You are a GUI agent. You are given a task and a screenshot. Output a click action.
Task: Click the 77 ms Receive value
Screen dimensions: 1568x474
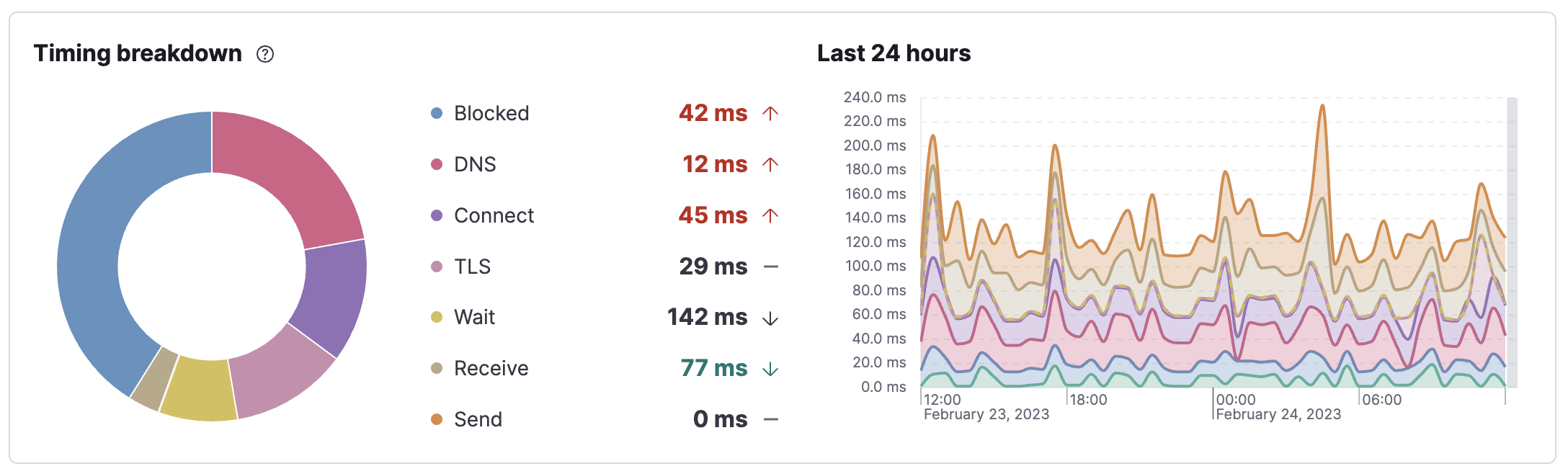point(713,368)
